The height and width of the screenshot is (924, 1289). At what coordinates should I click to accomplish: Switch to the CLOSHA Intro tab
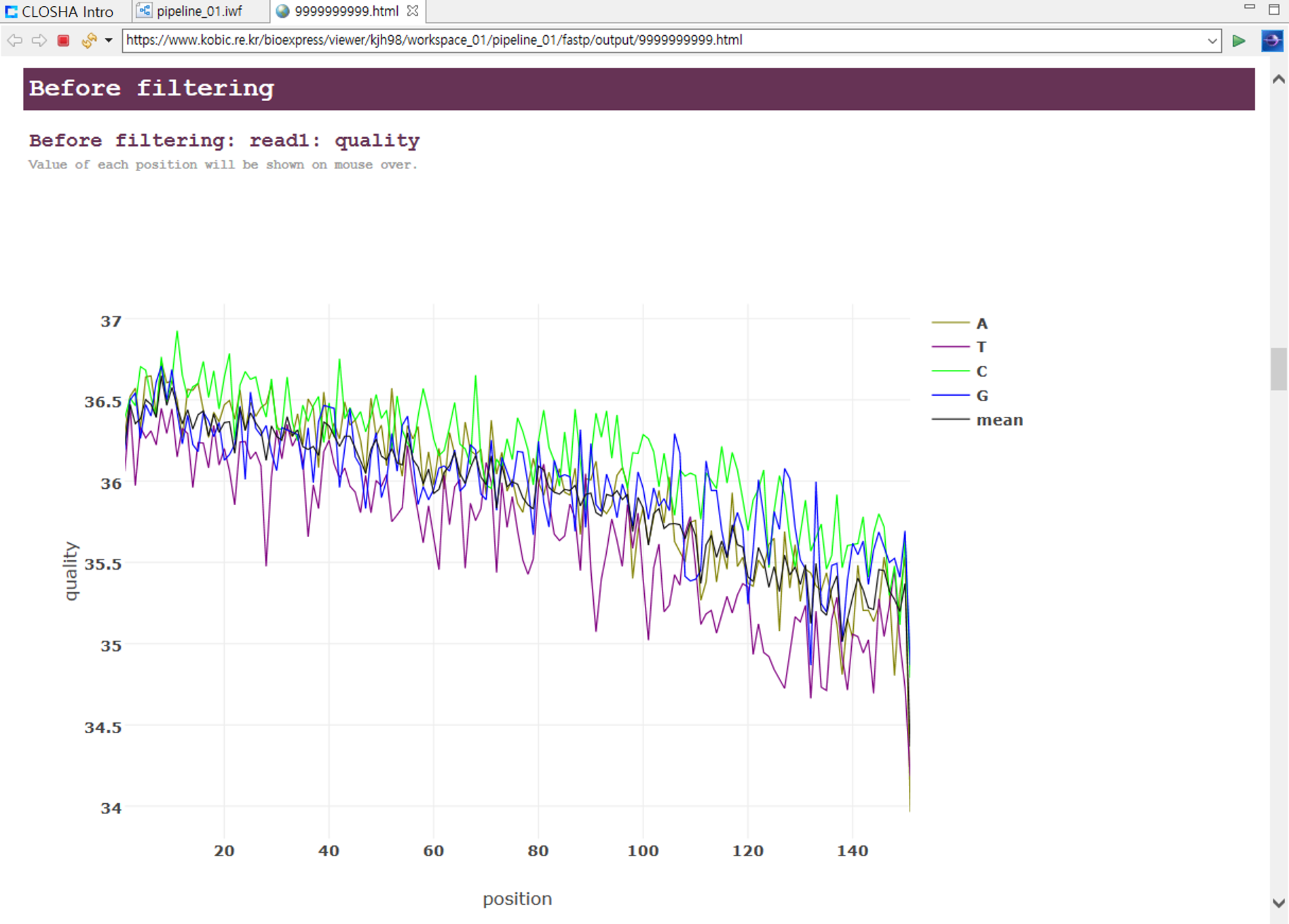[60, 12]
